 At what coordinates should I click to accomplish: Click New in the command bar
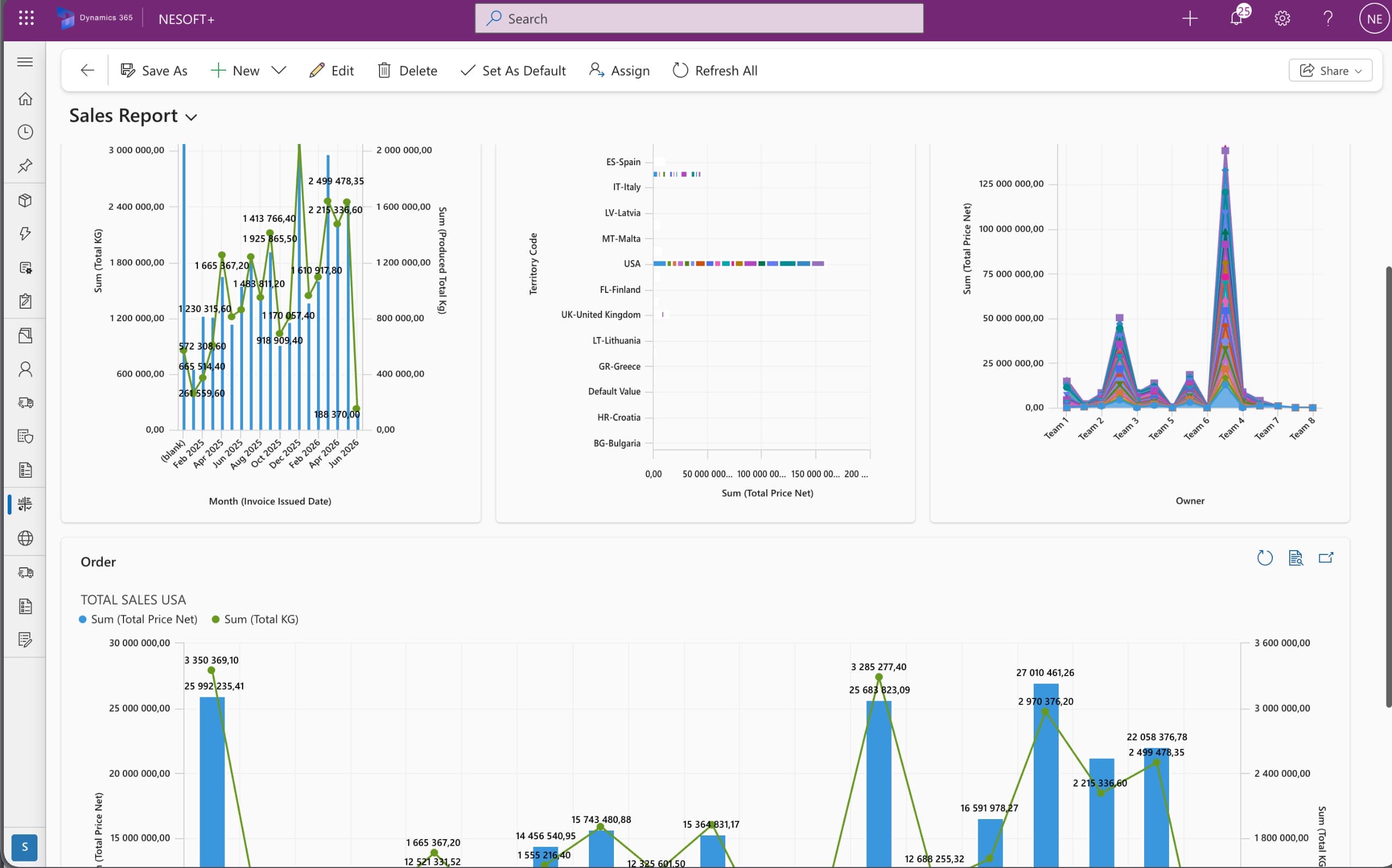235,71
